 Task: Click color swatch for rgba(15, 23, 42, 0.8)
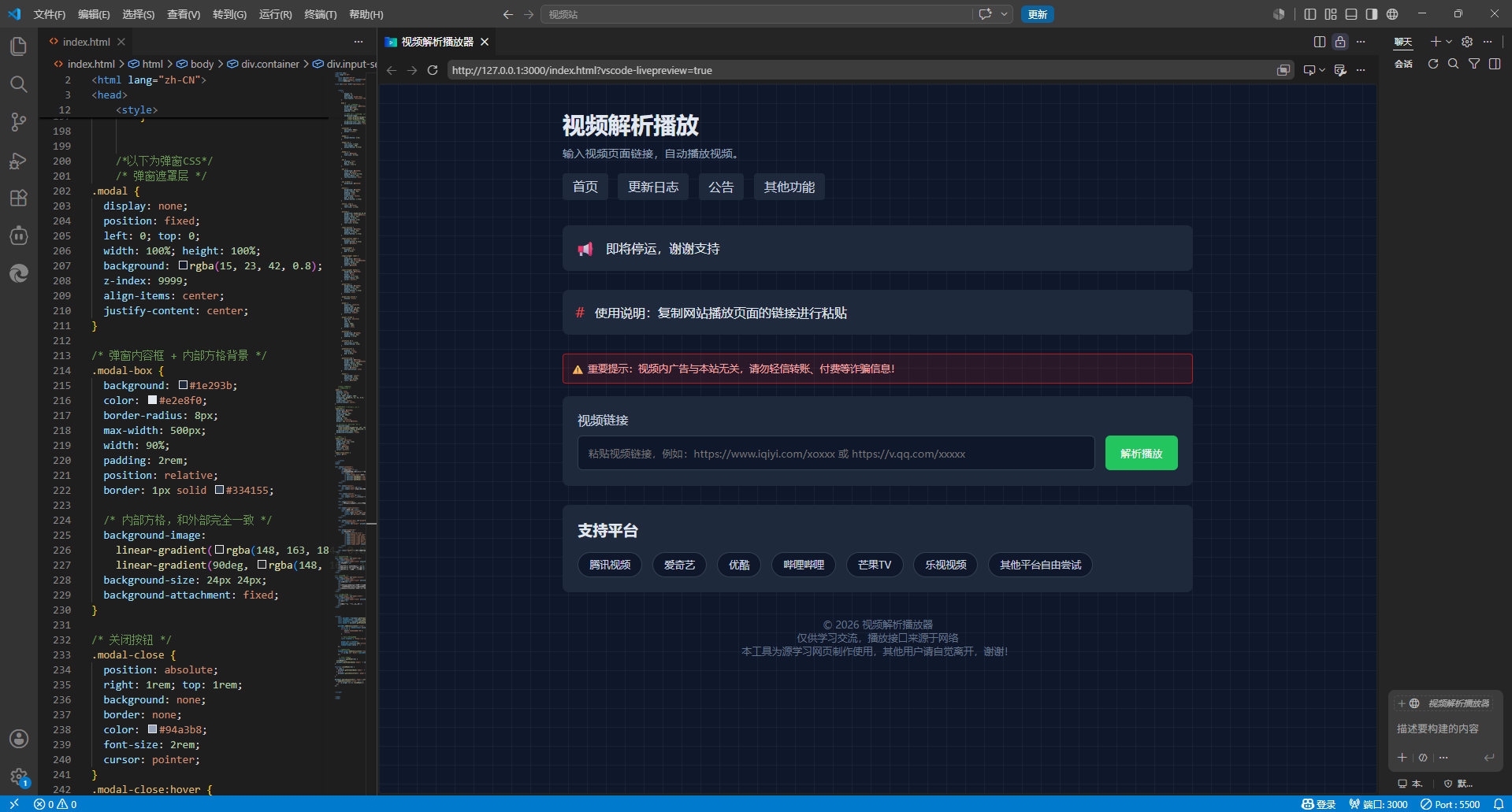pyautogui.click(x=183, y=265)
